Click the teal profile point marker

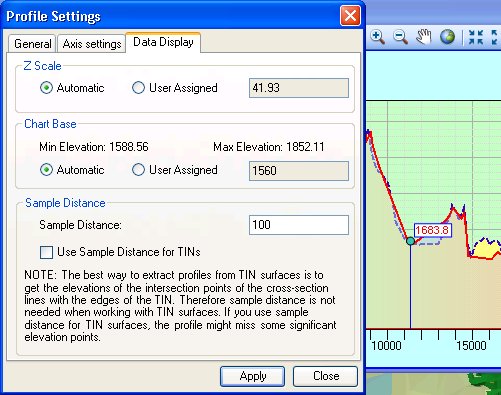click(411, 241)
